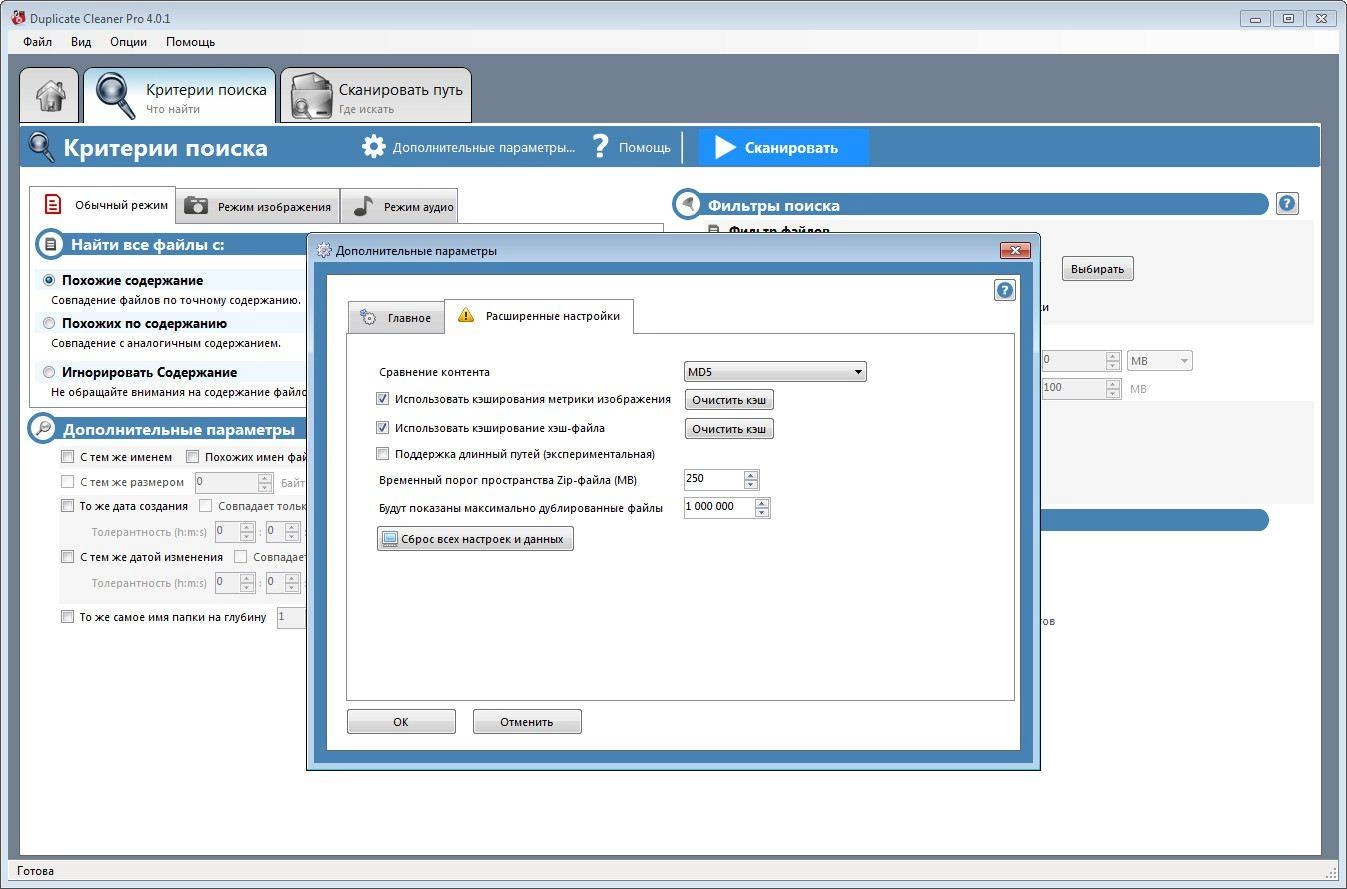Click gear icon in dialog title bar

click(323, 250)
